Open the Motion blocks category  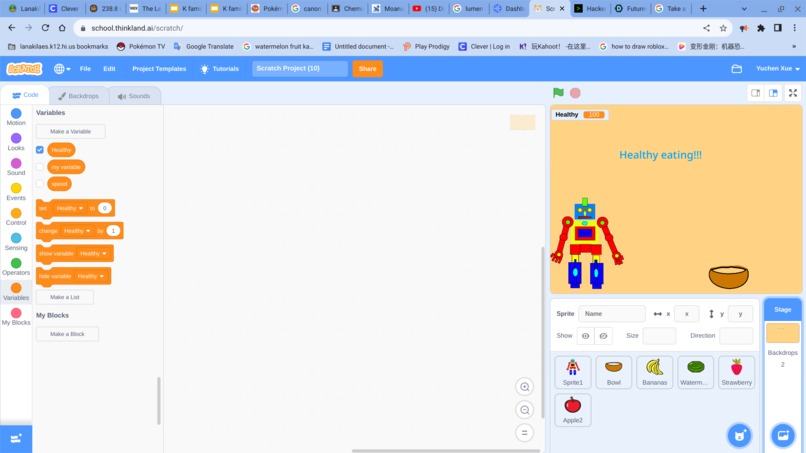[x=16, y=117]
